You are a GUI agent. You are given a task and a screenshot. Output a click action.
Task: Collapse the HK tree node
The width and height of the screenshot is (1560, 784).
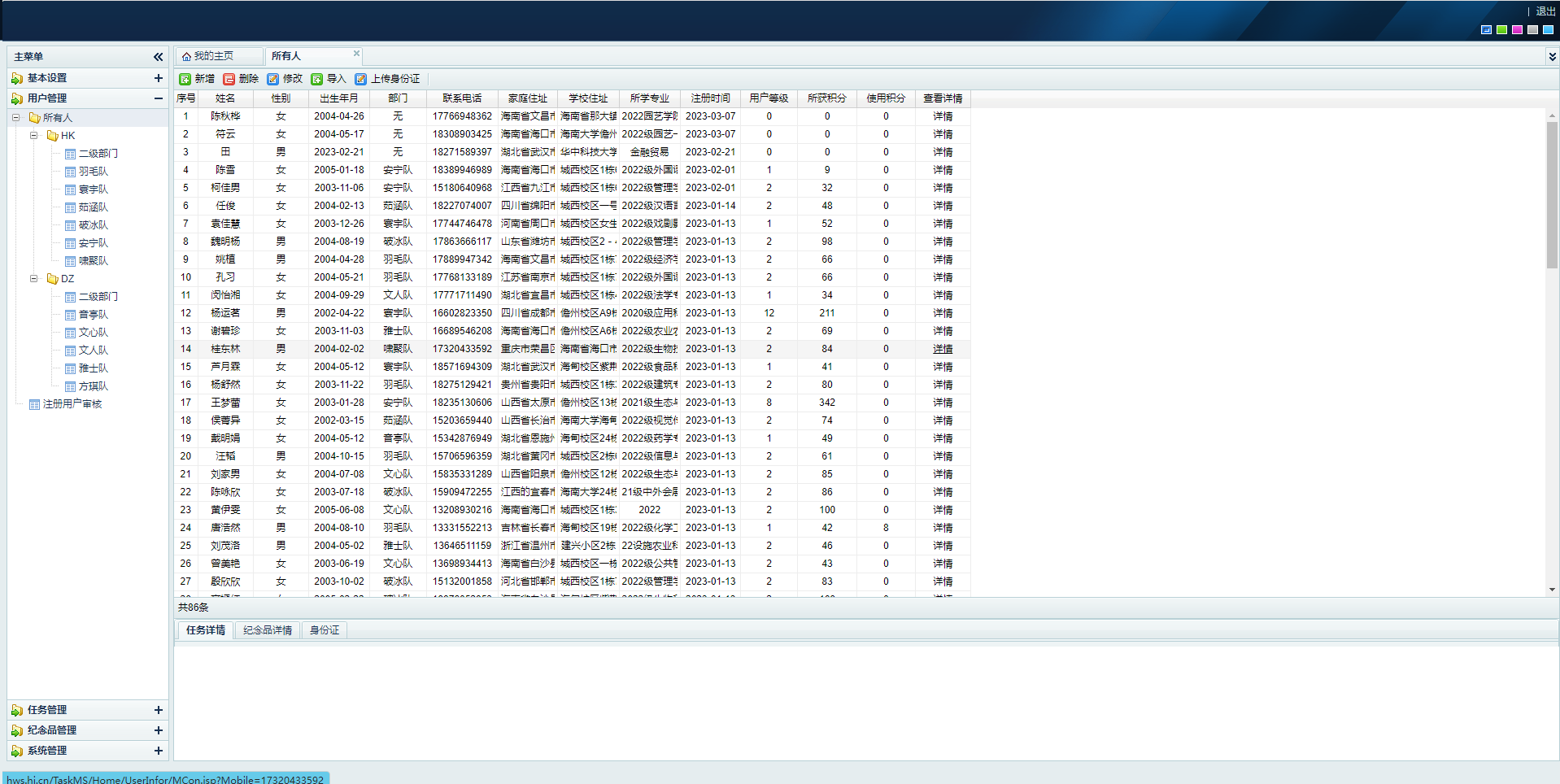tap(33, 136)
